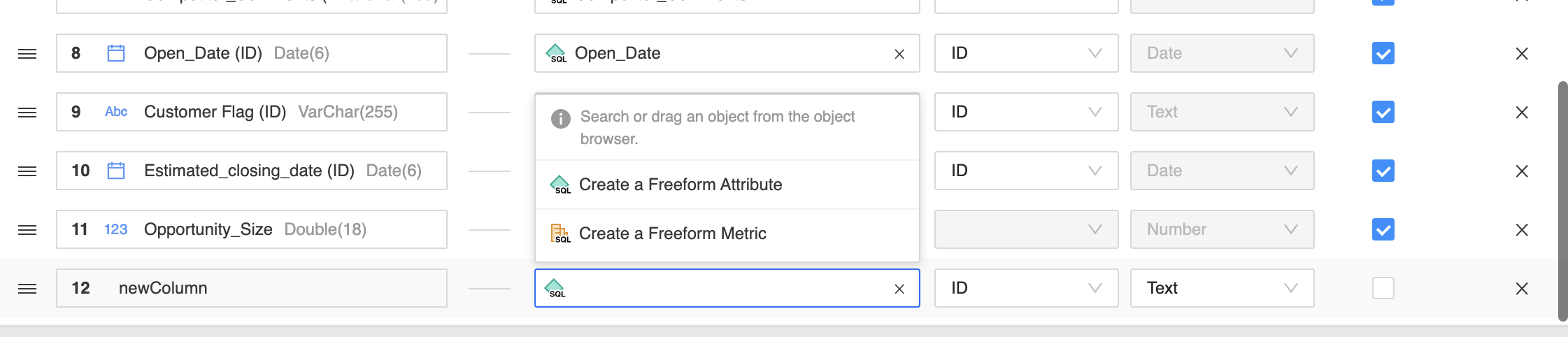The image size is (1568, 337).
Task: Enable the newColumn row checkbox
Action: (x=1383, y=288)
